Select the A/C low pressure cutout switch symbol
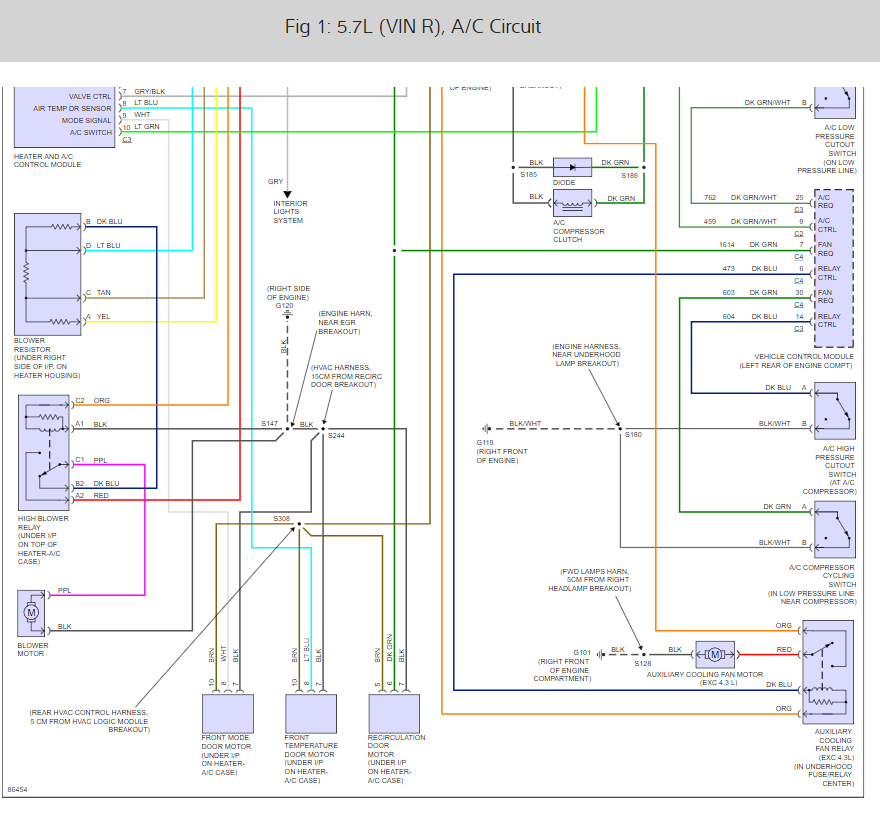Viewport: 880px width, 816px height. (x=835, y=102)
